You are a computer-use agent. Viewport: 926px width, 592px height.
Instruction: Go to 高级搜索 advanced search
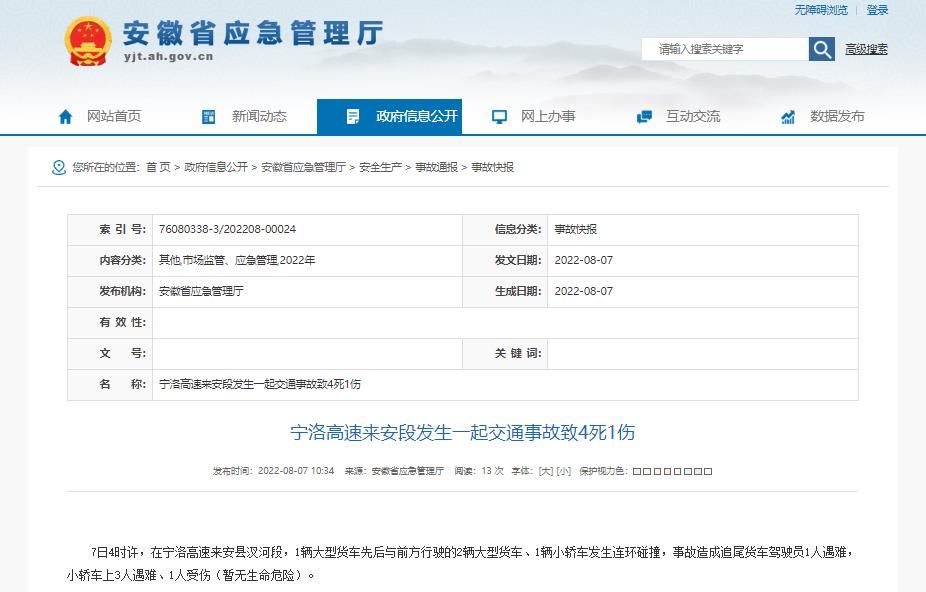pos(866,49)
